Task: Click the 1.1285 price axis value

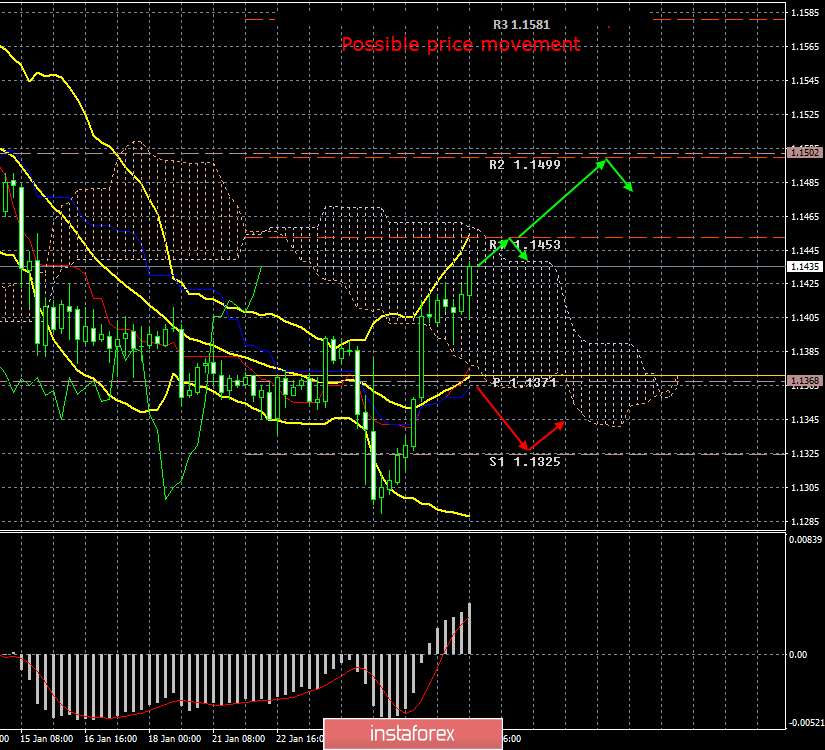Action: tap(805, 522)
